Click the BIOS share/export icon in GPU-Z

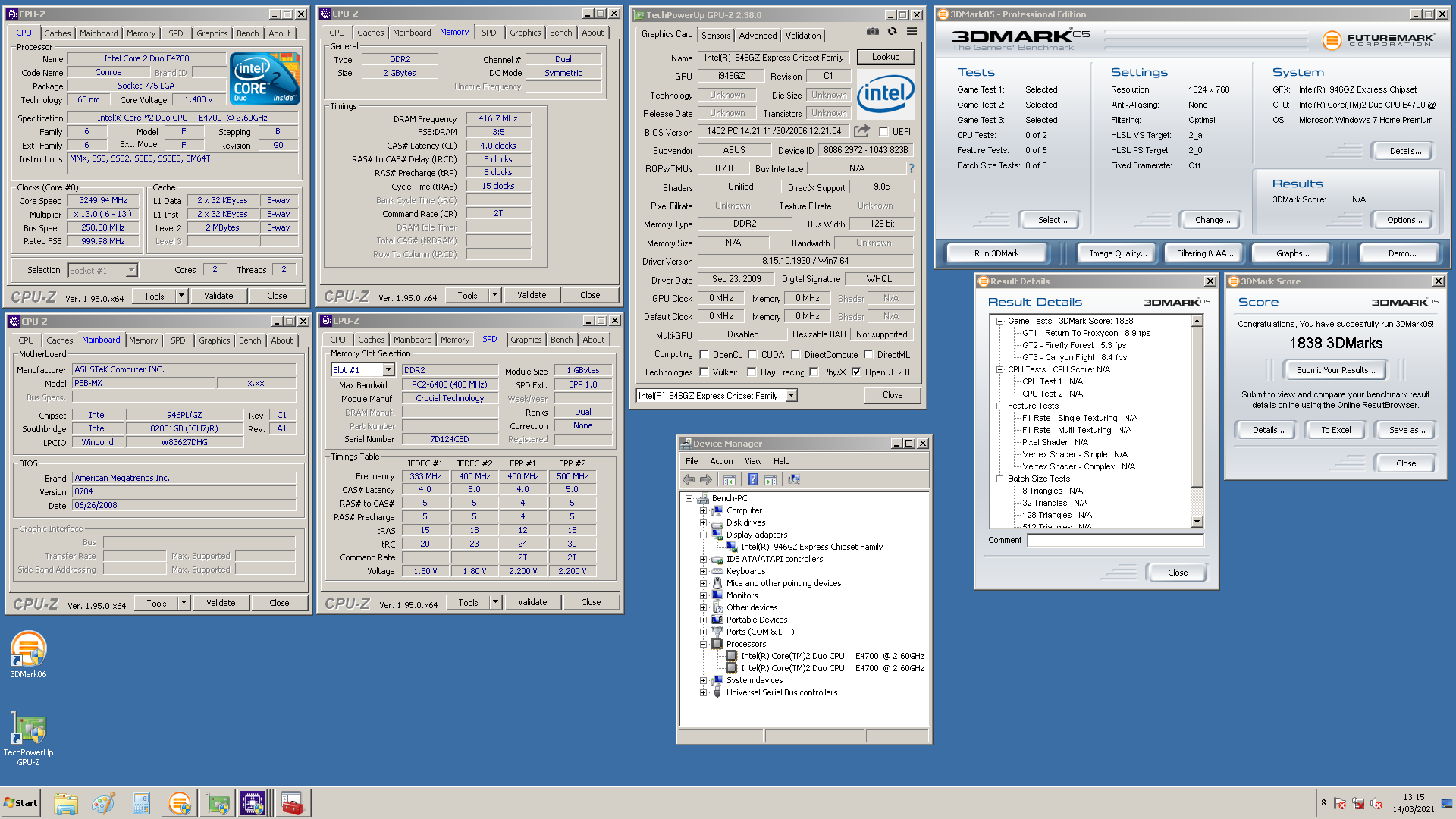861,131
